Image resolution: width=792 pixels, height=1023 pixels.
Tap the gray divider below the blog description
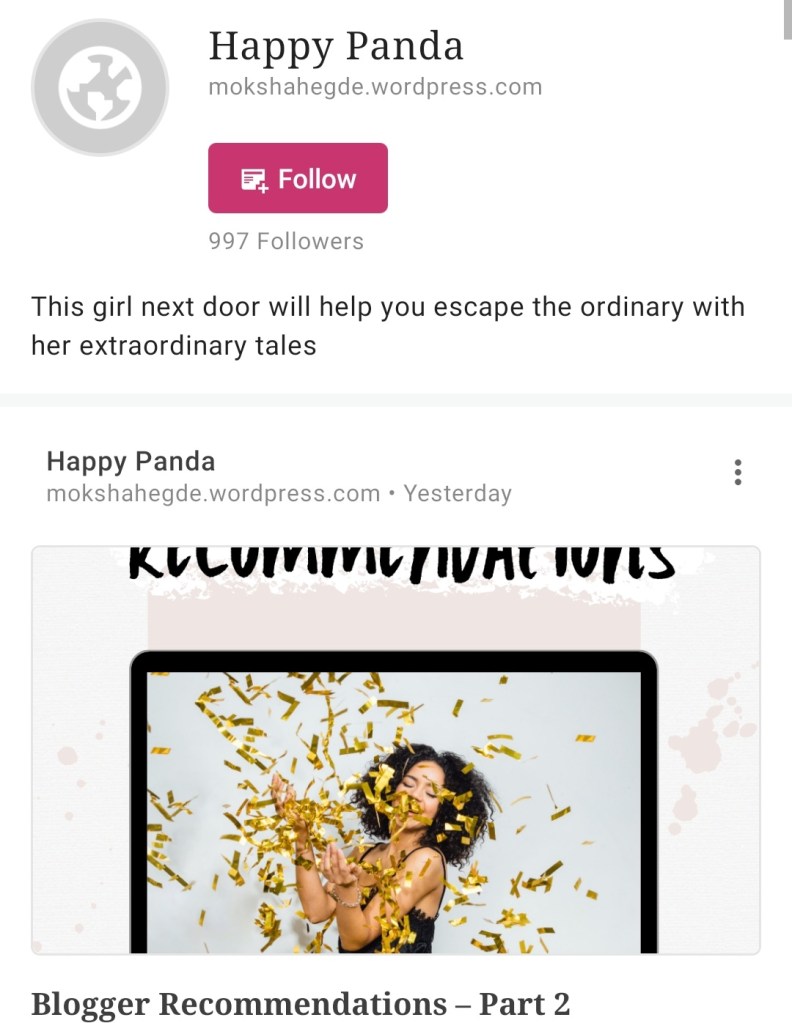pos(396,400)
